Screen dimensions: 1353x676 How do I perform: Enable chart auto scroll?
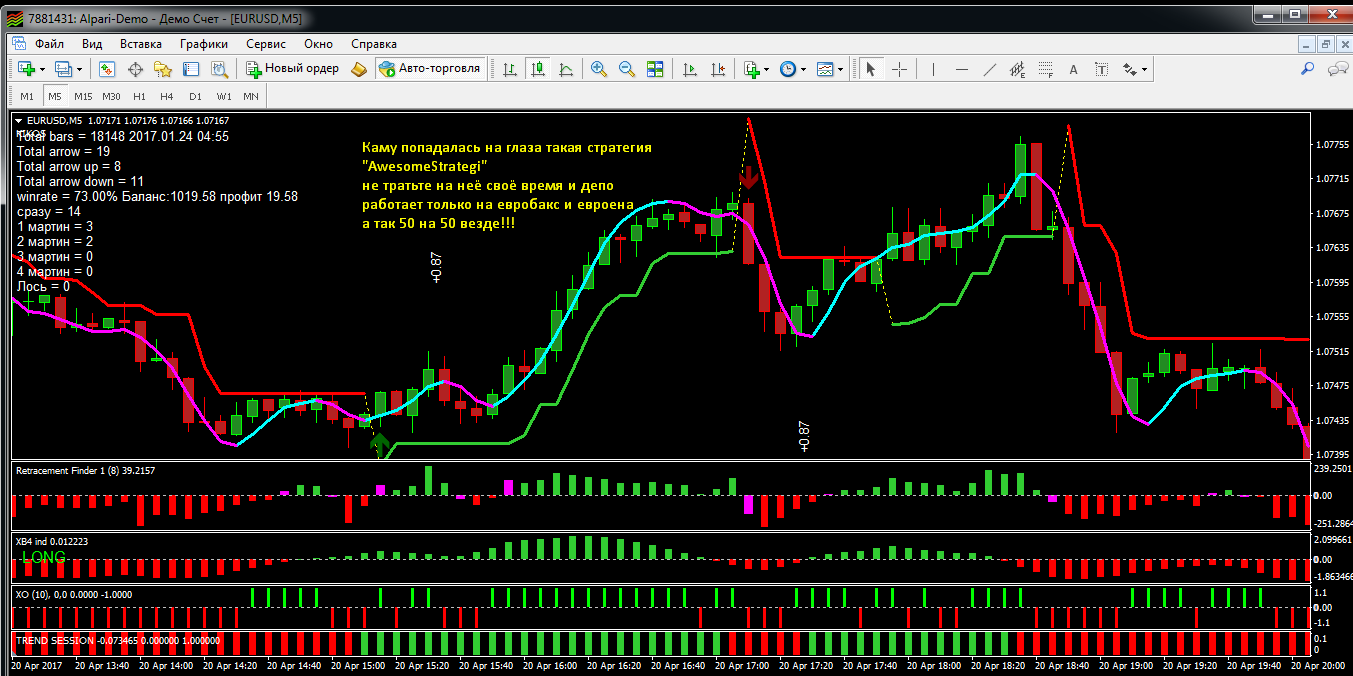coord(690,69)
